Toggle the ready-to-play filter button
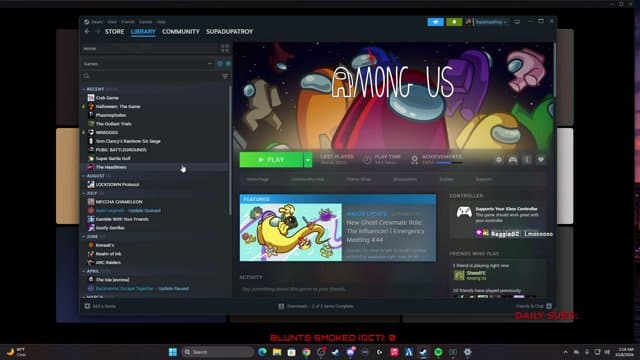Viewport: 640px width, 360px height. tap(228, 64)
